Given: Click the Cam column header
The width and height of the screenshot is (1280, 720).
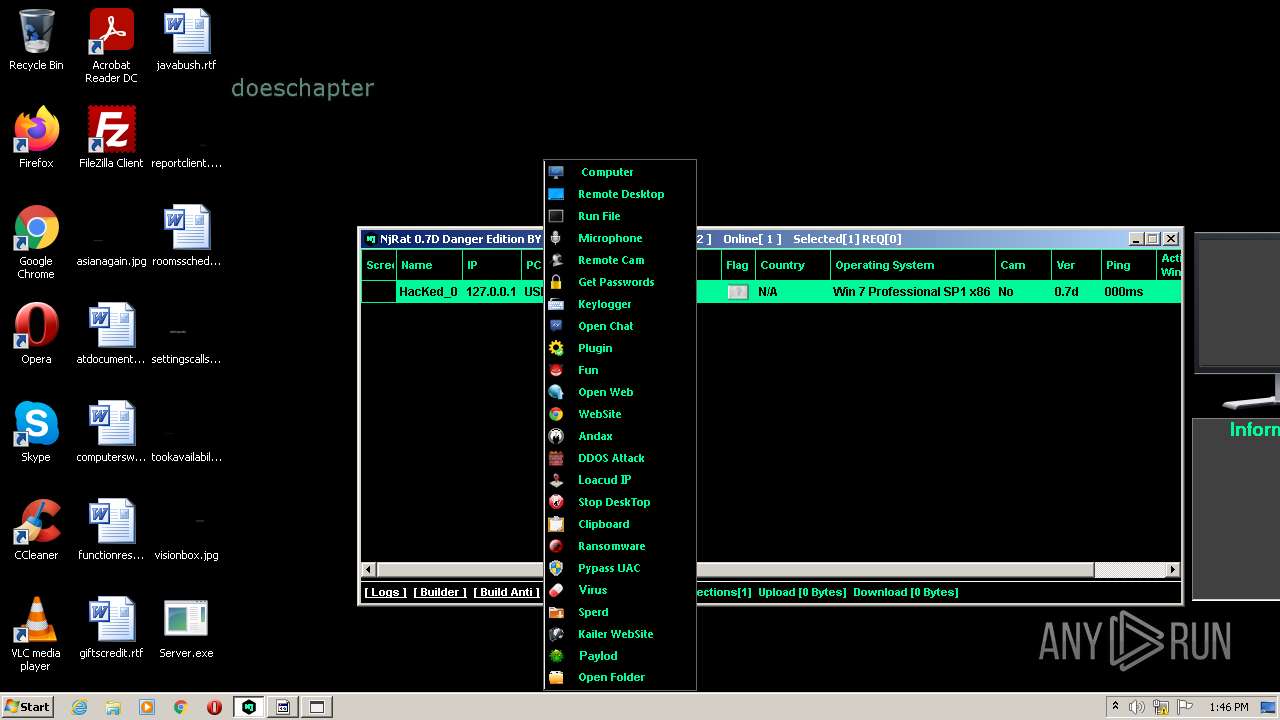Looking at the screenshot, I should (x=1023, y=265).
